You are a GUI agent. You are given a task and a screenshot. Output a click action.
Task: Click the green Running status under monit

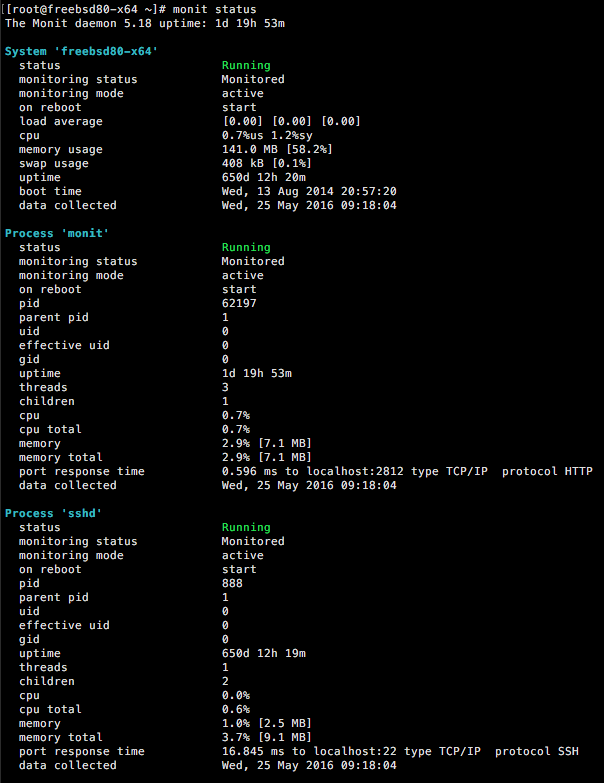tap(246, 247)
